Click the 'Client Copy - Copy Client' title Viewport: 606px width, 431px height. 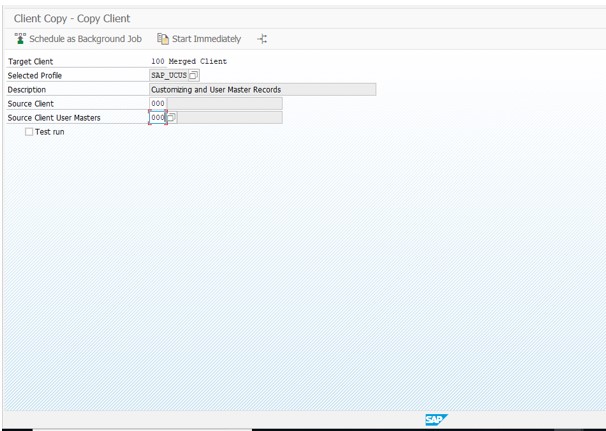72,19
